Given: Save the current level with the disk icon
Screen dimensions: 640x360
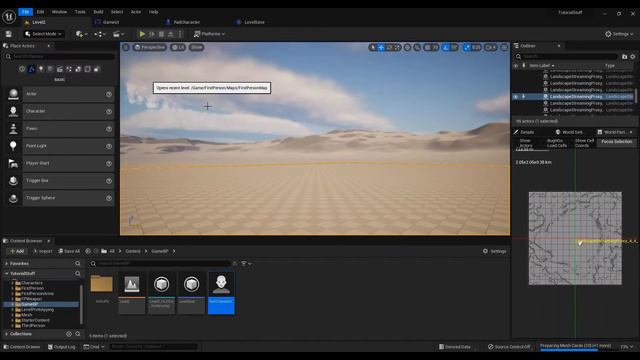Looking at the screenshot, I should [x=9, y=34].
